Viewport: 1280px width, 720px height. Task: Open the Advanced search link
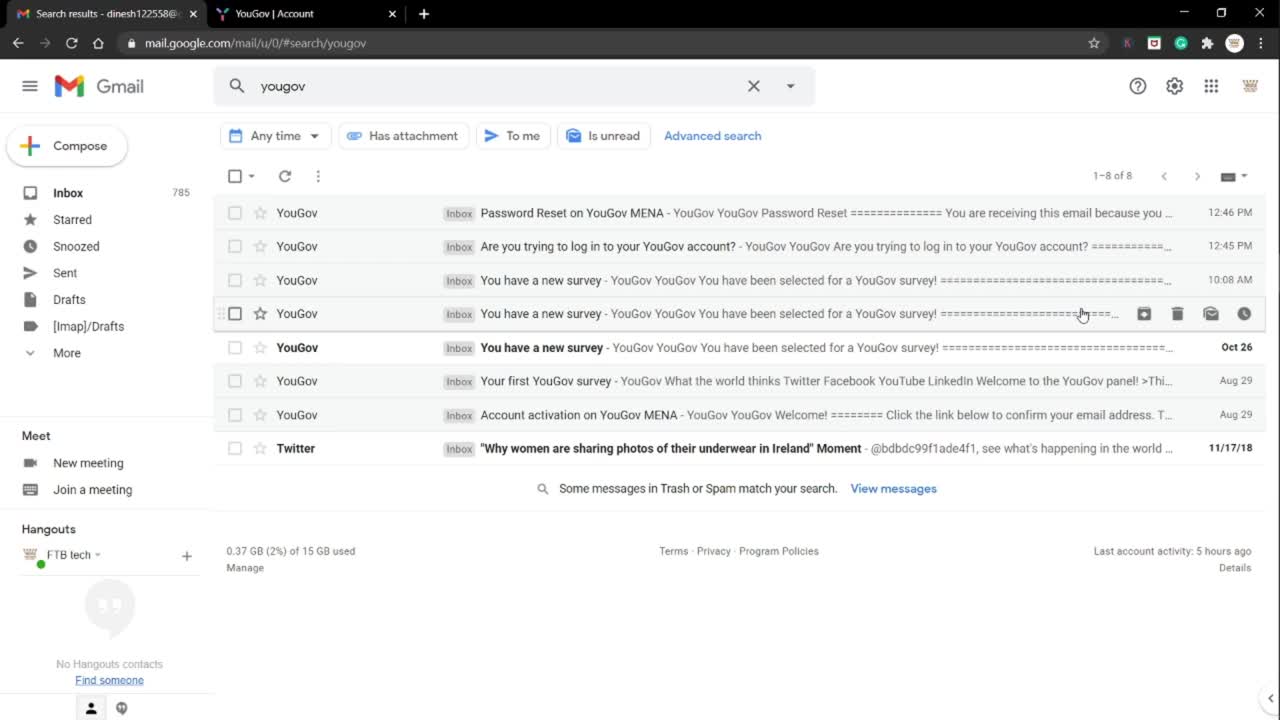(713, 136)
